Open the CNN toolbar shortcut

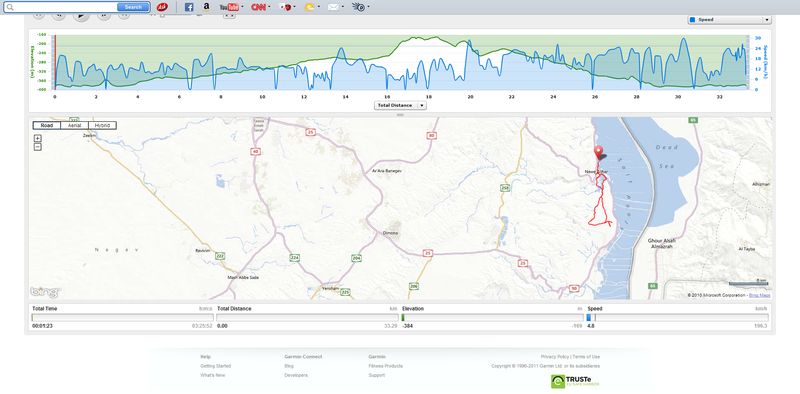[258, 7]
